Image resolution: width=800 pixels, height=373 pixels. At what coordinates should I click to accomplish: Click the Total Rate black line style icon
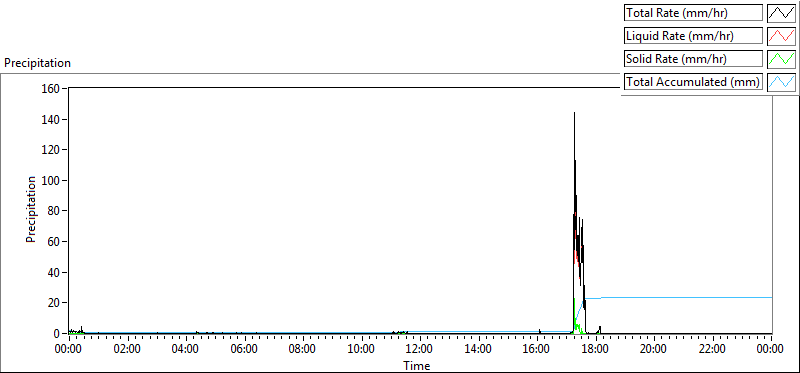[782, 13]
